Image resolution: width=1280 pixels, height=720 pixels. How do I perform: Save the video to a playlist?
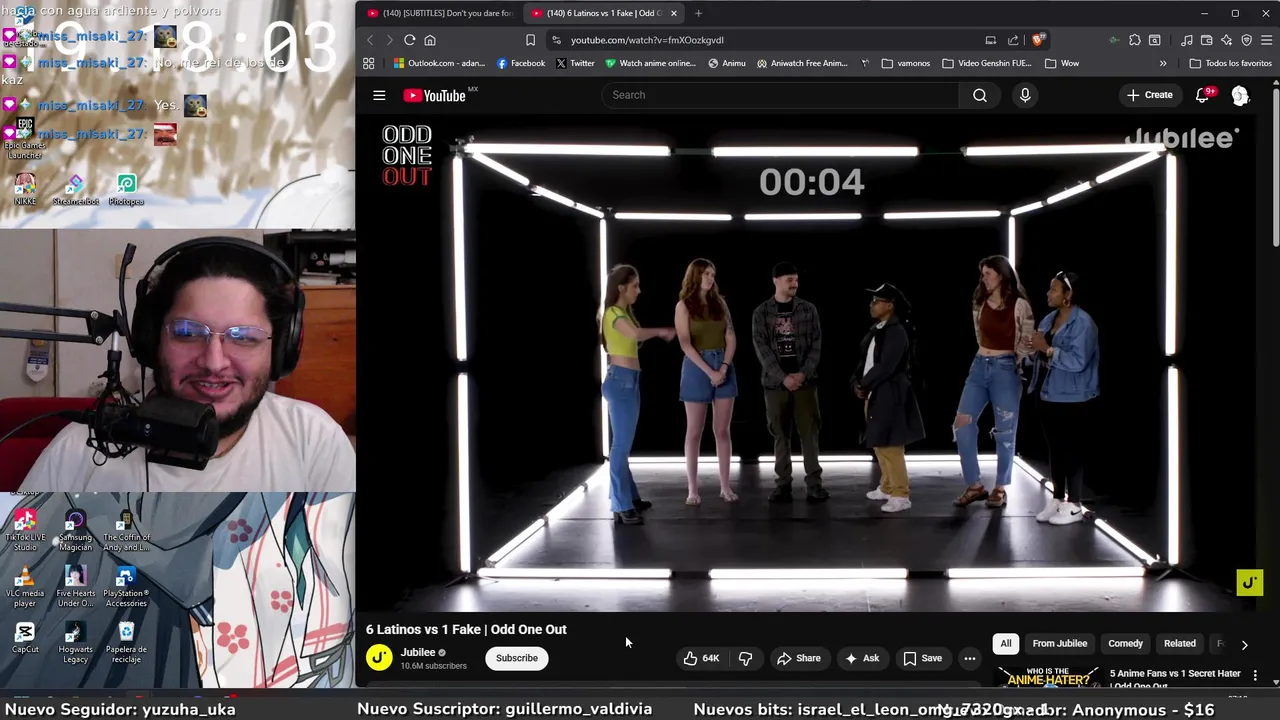[923, 658]
